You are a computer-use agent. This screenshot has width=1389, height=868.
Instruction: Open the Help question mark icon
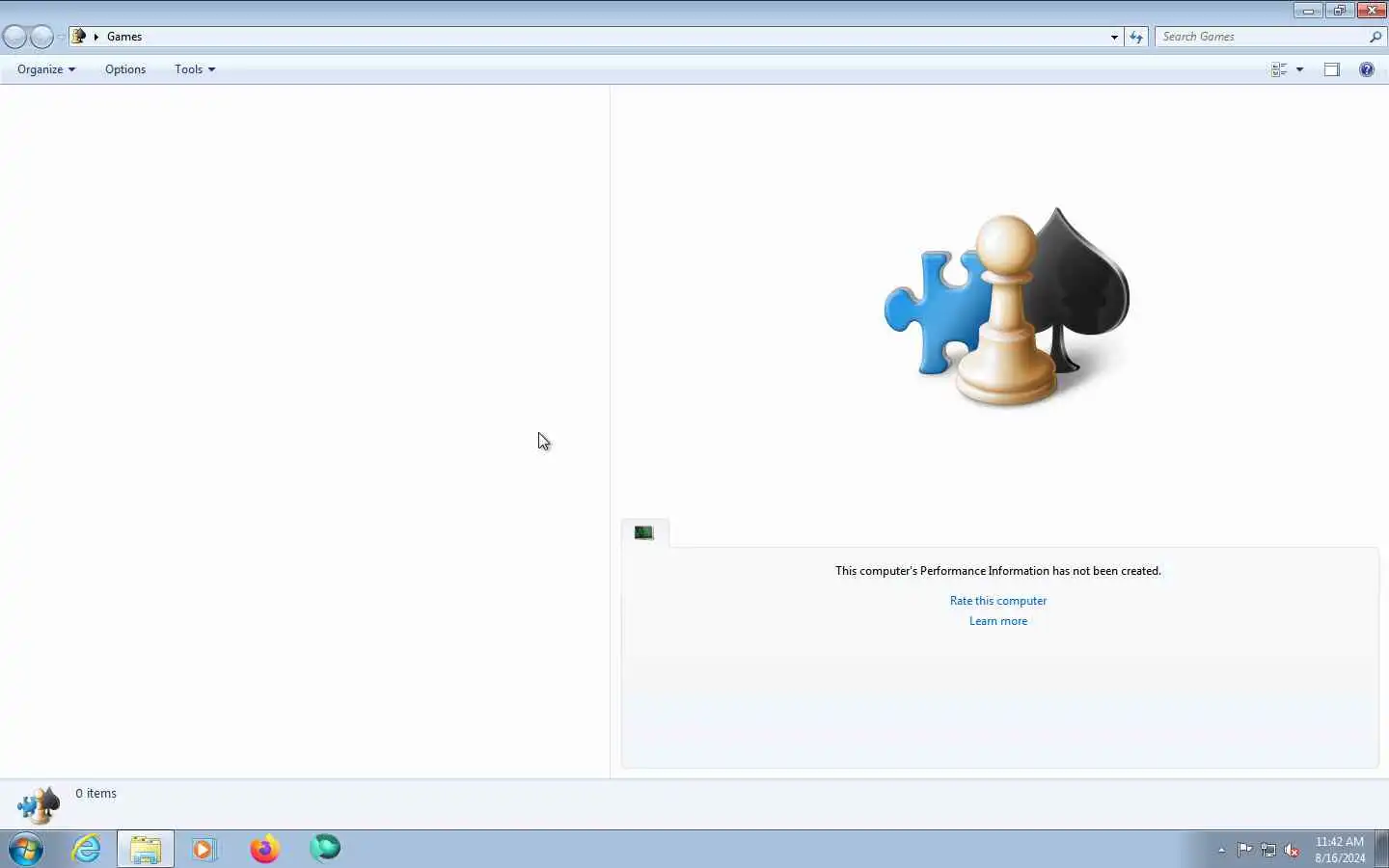1367,69
